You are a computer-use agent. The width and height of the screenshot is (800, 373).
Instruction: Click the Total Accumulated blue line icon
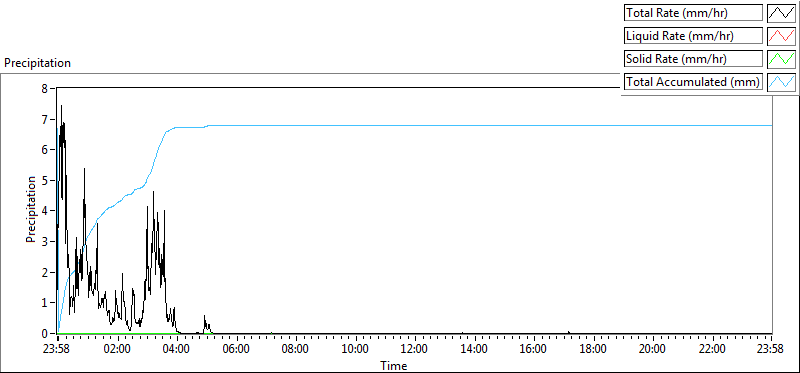782,82
